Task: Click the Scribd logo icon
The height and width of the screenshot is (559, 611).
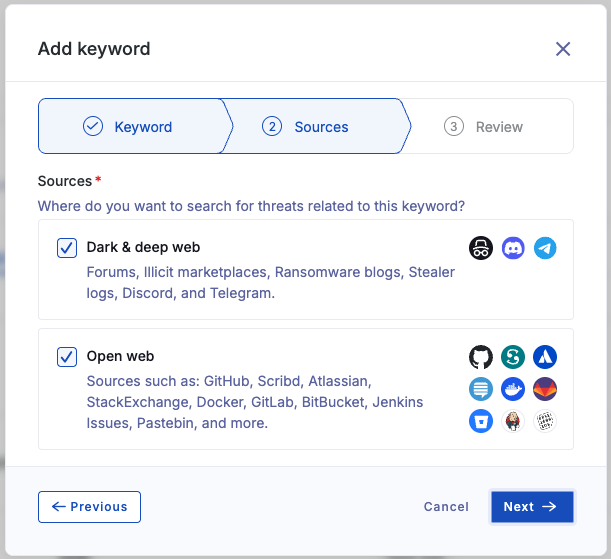Action: click(513, 357)
